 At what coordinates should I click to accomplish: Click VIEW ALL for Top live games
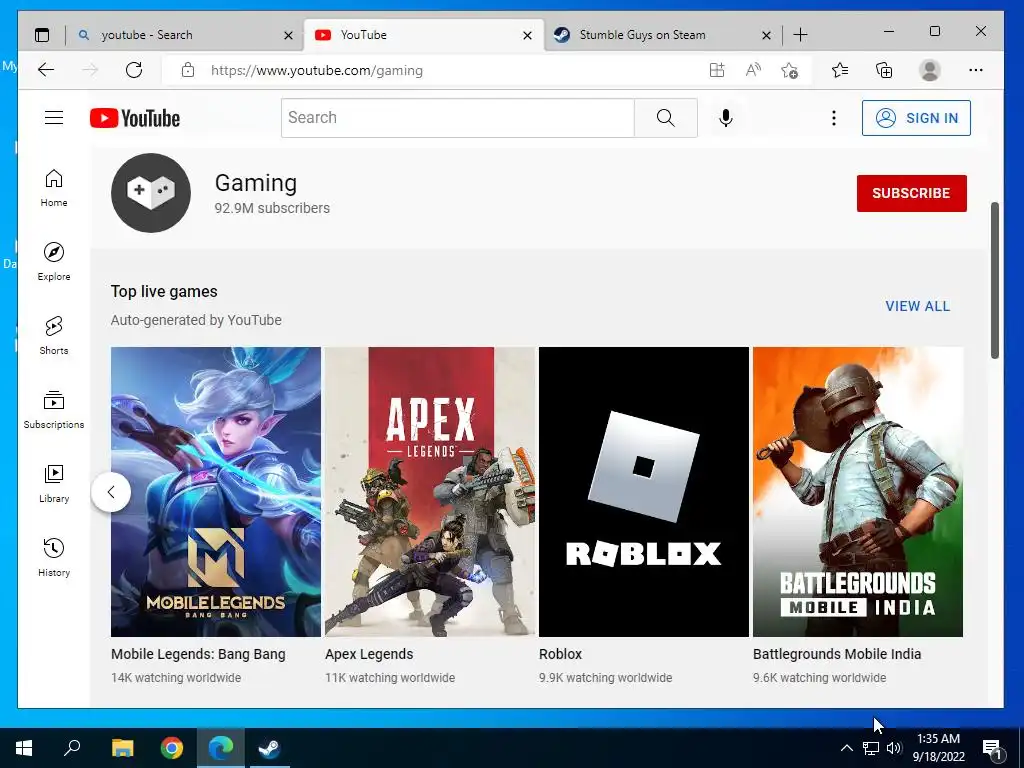(917, 306)
